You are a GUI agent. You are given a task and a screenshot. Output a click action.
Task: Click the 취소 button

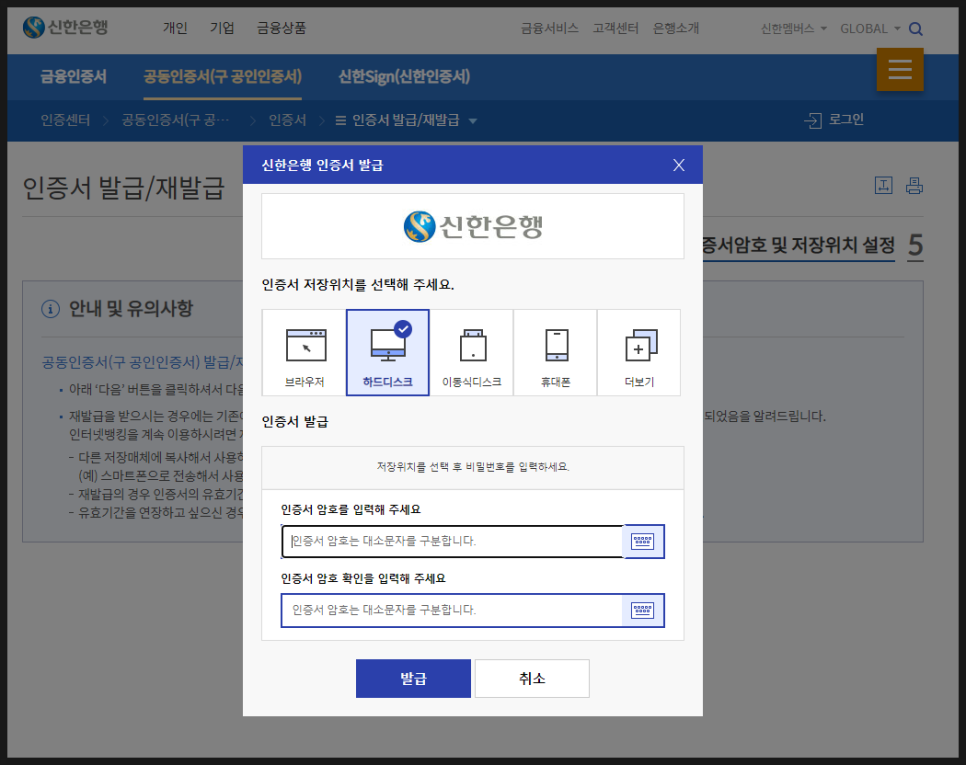[x=532, y=678]
